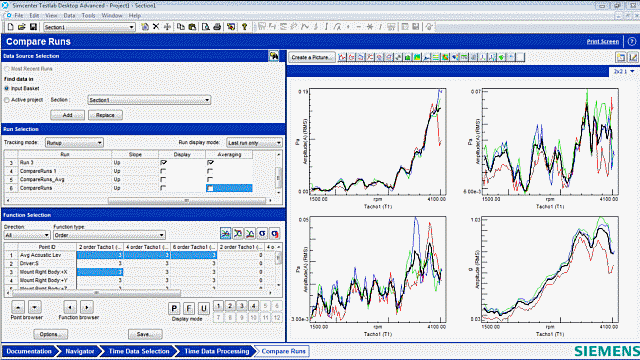640x360 pixels.
Task: Select the Input Basket radio button
Action: click(x=7, y=88)
